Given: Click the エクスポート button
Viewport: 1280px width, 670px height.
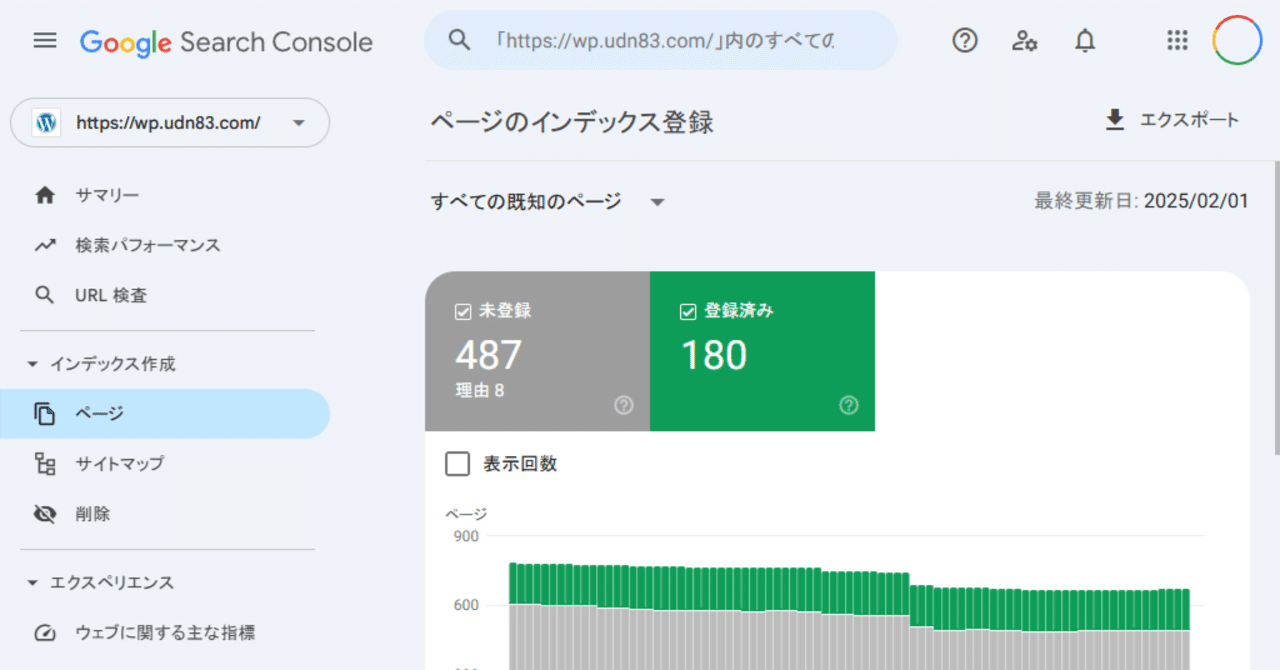Looking at the screenshot, I should [1172, 119].
